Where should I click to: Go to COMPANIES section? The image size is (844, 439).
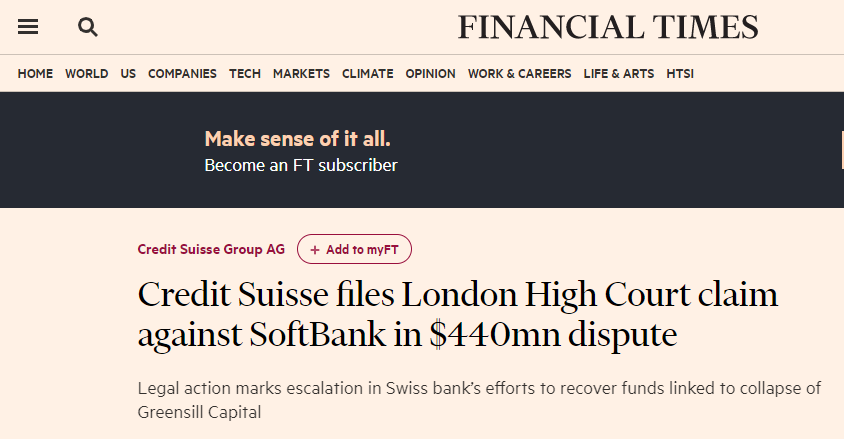click(182, 74)
